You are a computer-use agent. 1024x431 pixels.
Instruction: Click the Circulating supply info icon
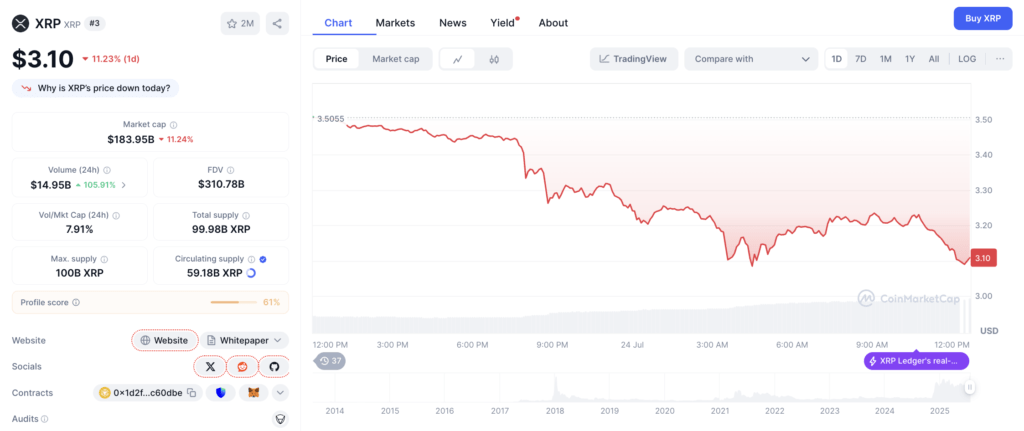coord(252,259)
